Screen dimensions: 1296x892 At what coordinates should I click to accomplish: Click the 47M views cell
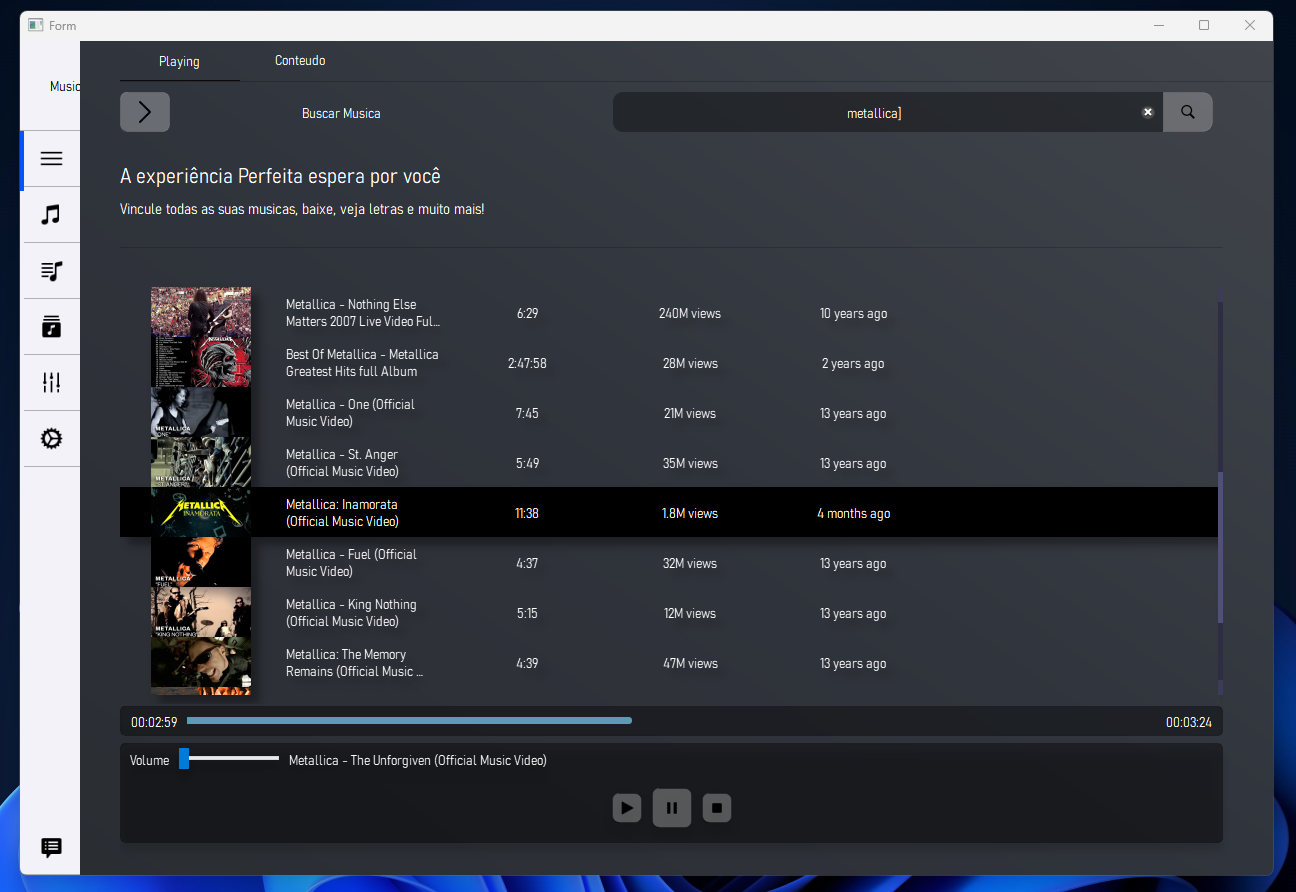click(x=690, y=663)
